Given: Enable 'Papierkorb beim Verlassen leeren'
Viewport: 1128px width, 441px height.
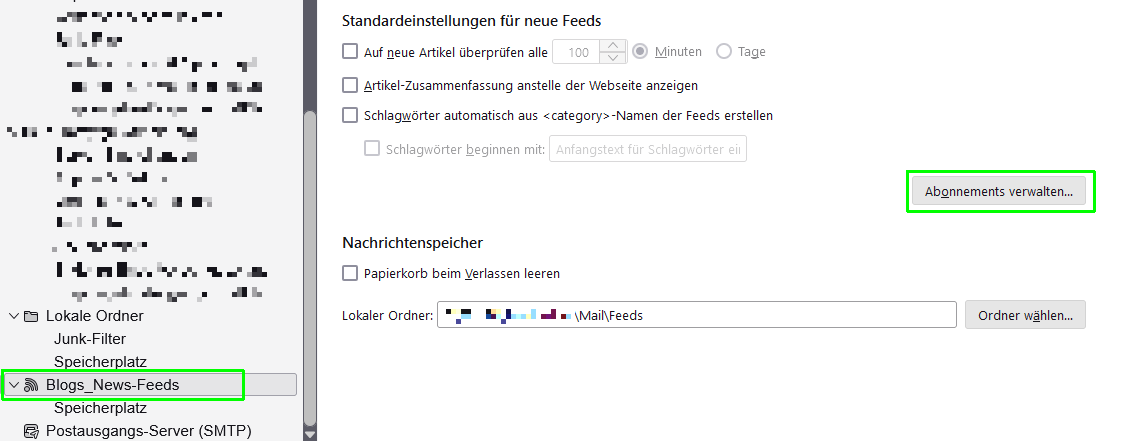Looking at the screenshot, I should tap(350, 273).
